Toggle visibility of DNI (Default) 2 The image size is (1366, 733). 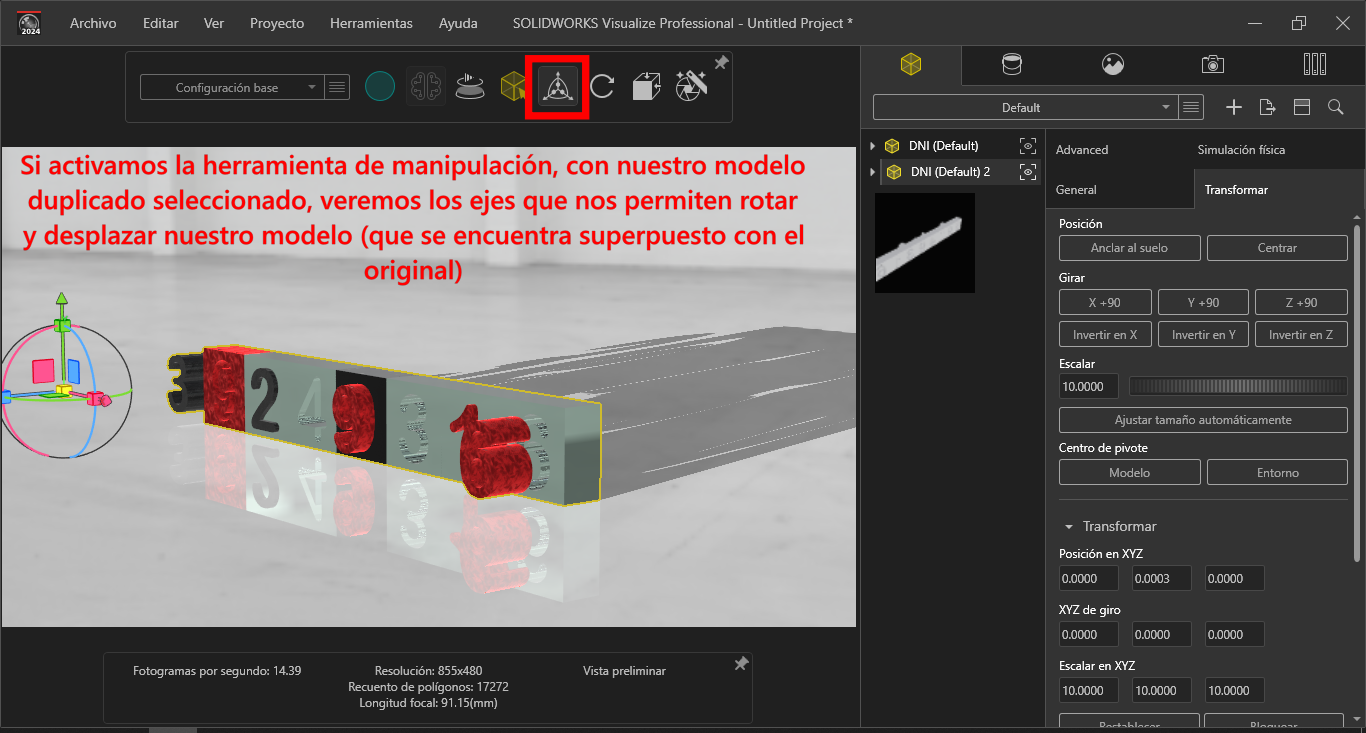pyautogui.click(x=1027, y=172)
